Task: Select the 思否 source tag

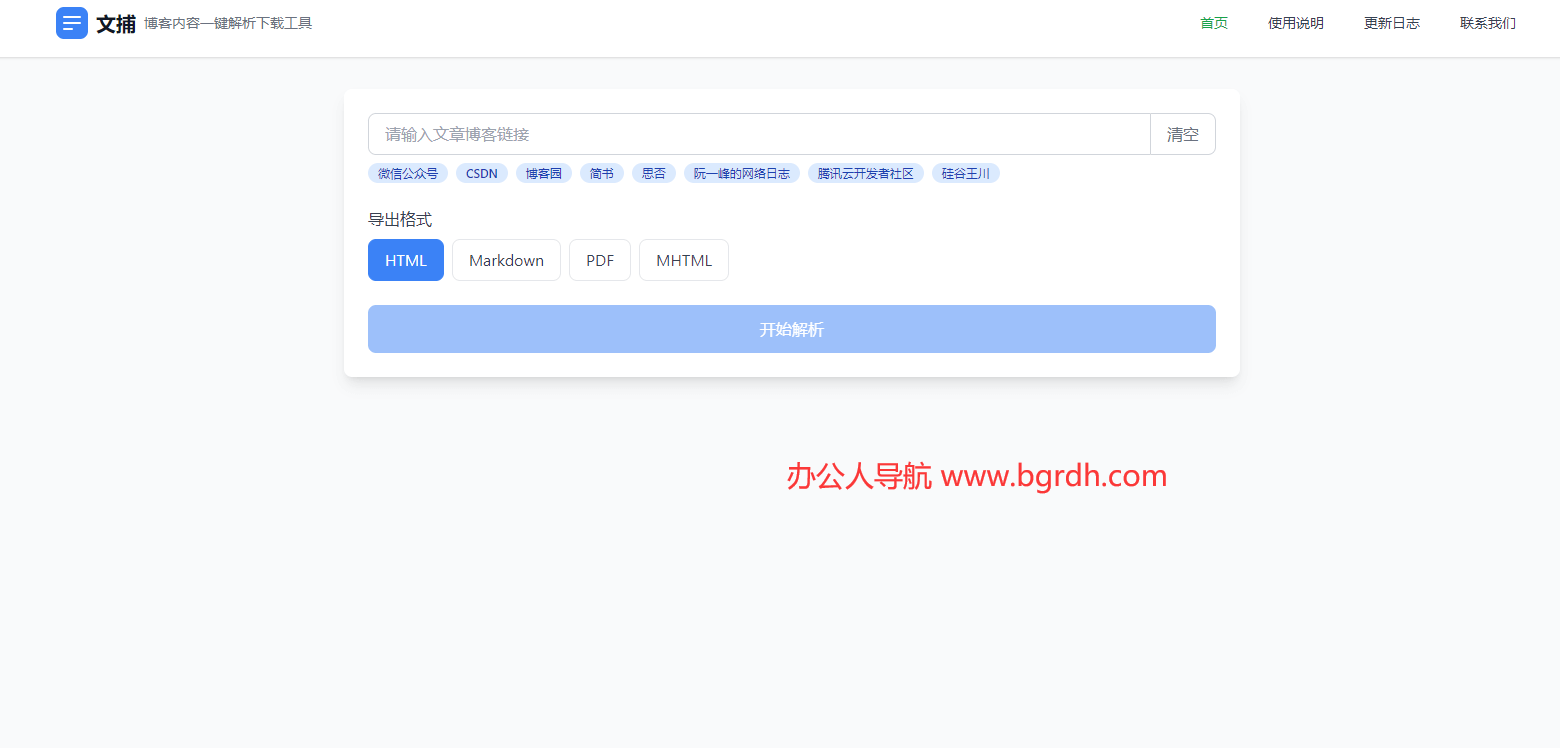Action: coord(653,173)
